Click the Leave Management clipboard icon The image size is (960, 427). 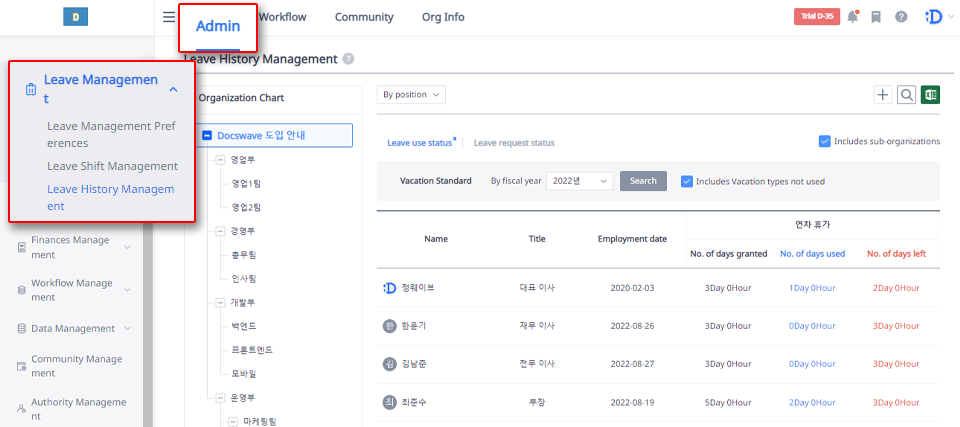point(31,89)
